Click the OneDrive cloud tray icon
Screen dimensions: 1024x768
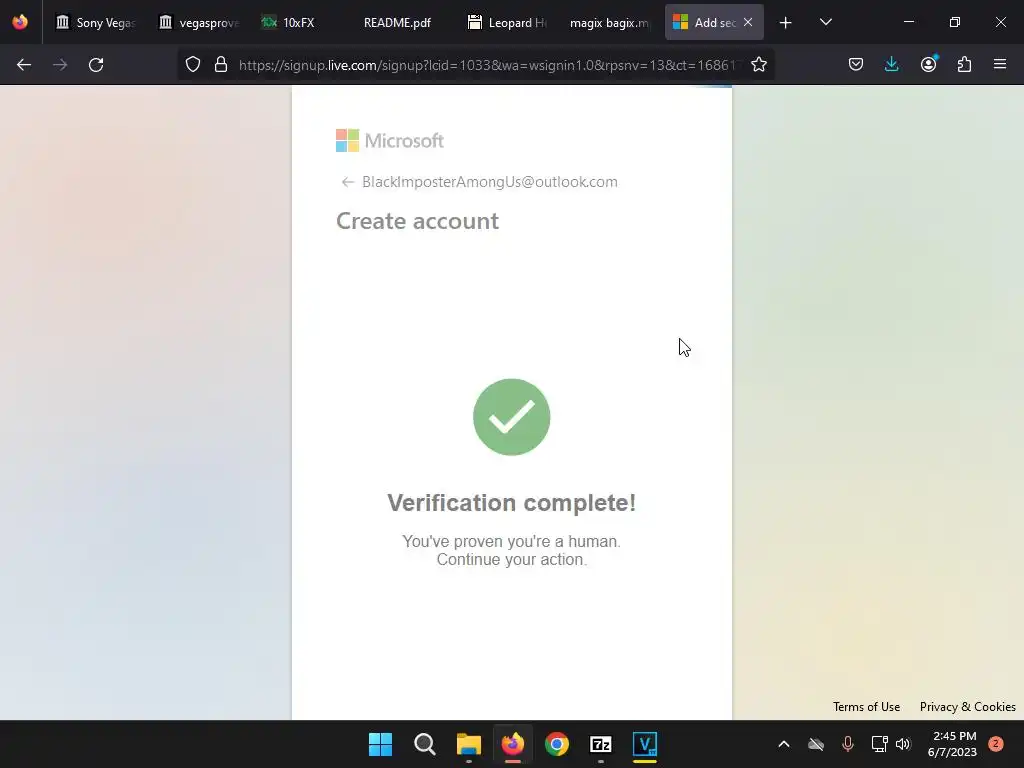tap(816, 744)
